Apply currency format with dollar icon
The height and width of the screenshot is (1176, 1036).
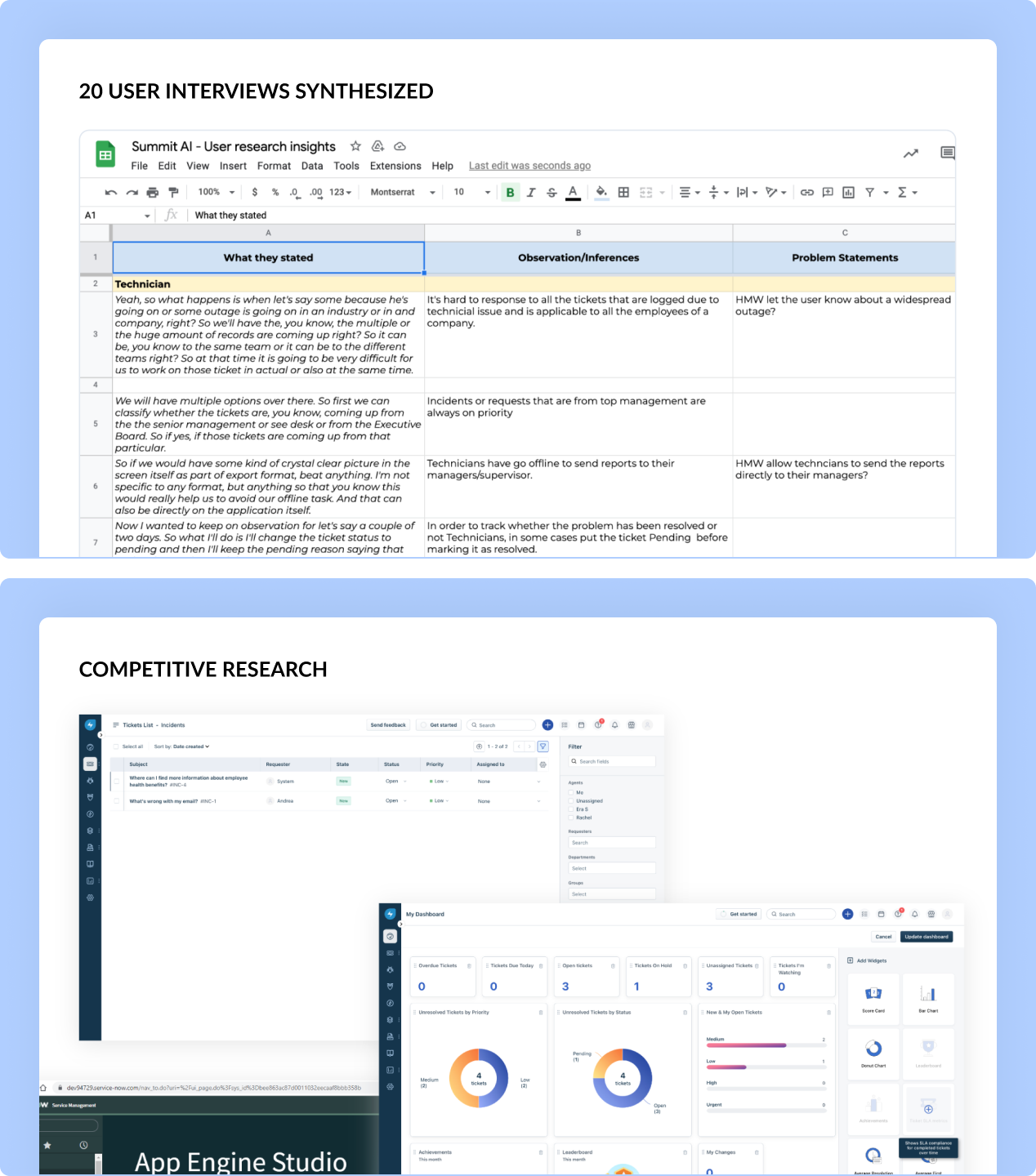(255, 193)
